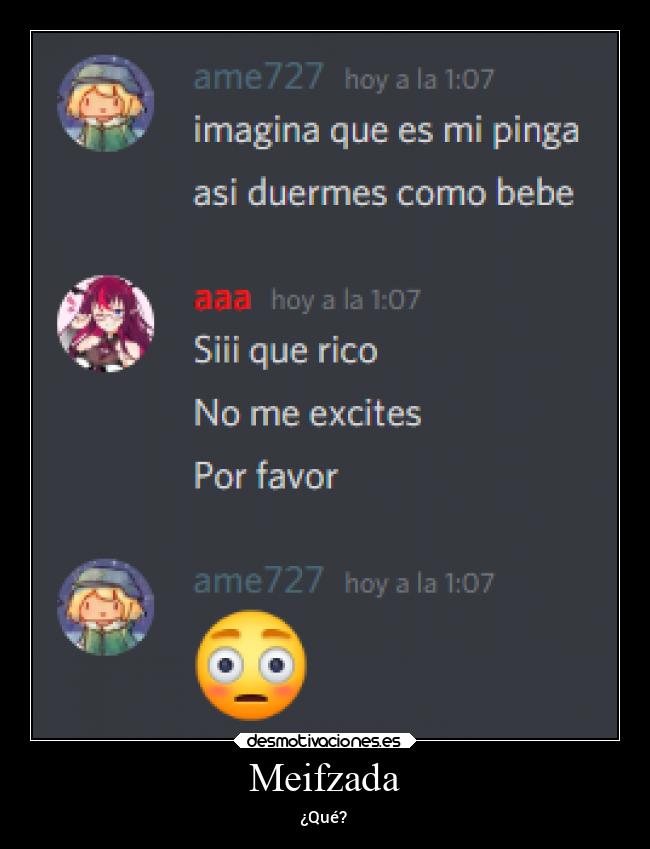650x849 pixels.
Task: Open the ame727 username in the first message
Action: (258, 76)
